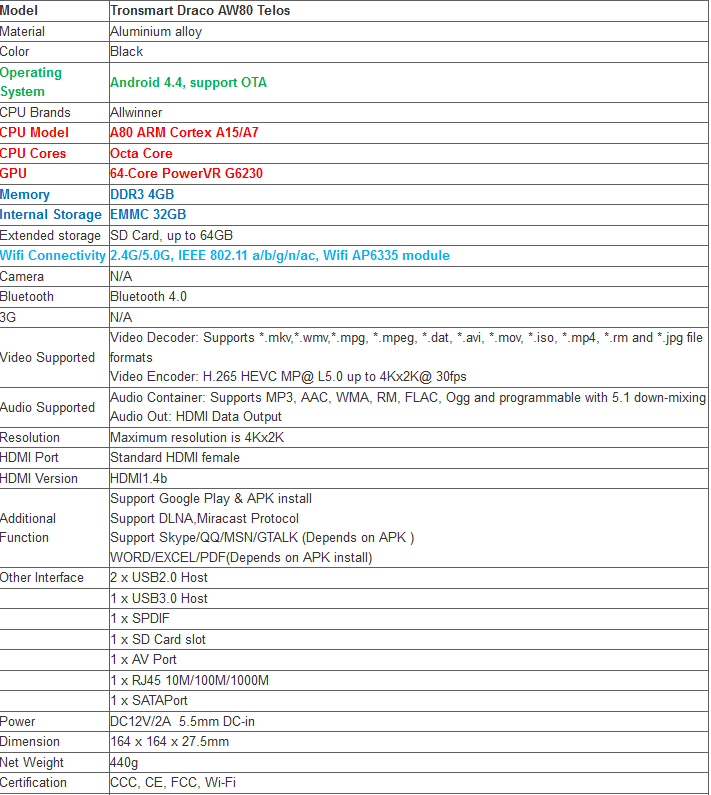Click the 'Black' color value
The height and width of the screenshot is (795, 711).
pos(126,52)
